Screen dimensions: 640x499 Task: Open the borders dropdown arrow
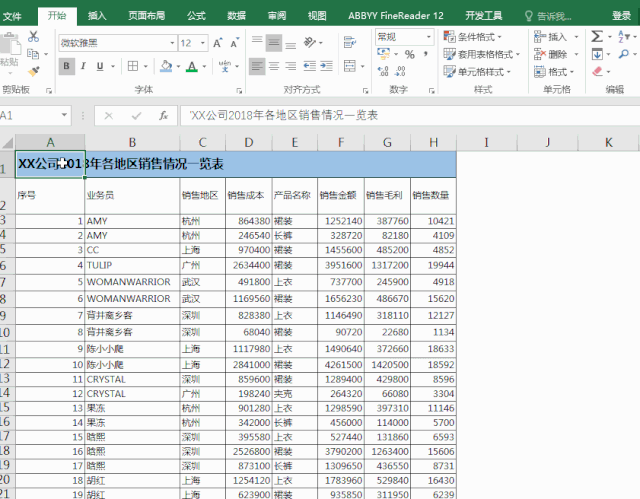[145, 66]
